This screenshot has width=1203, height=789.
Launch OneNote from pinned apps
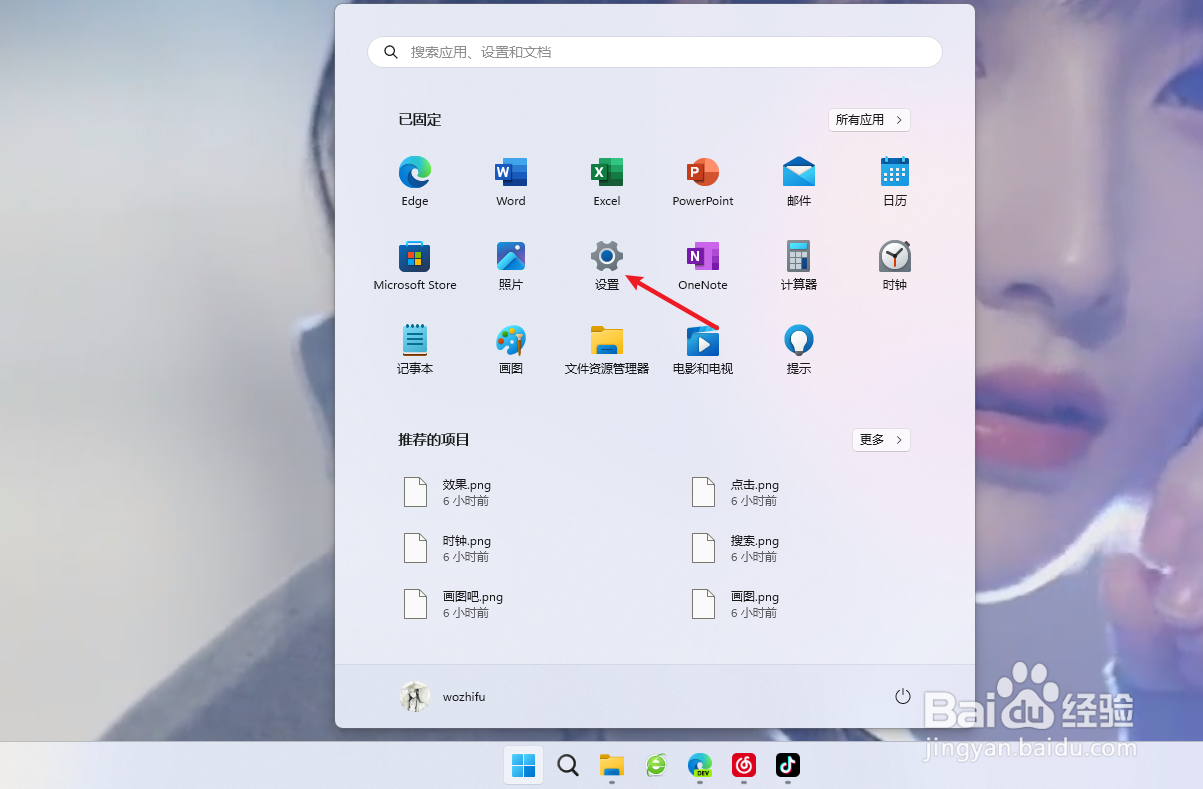tap(703, 265)
